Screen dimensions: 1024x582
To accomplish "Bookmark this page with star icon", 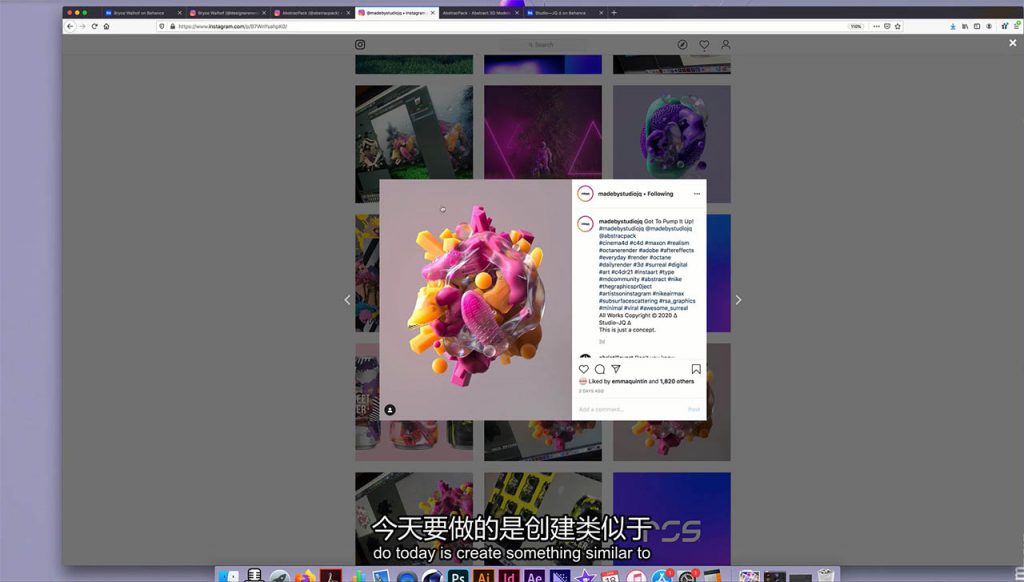I will 897,26.
